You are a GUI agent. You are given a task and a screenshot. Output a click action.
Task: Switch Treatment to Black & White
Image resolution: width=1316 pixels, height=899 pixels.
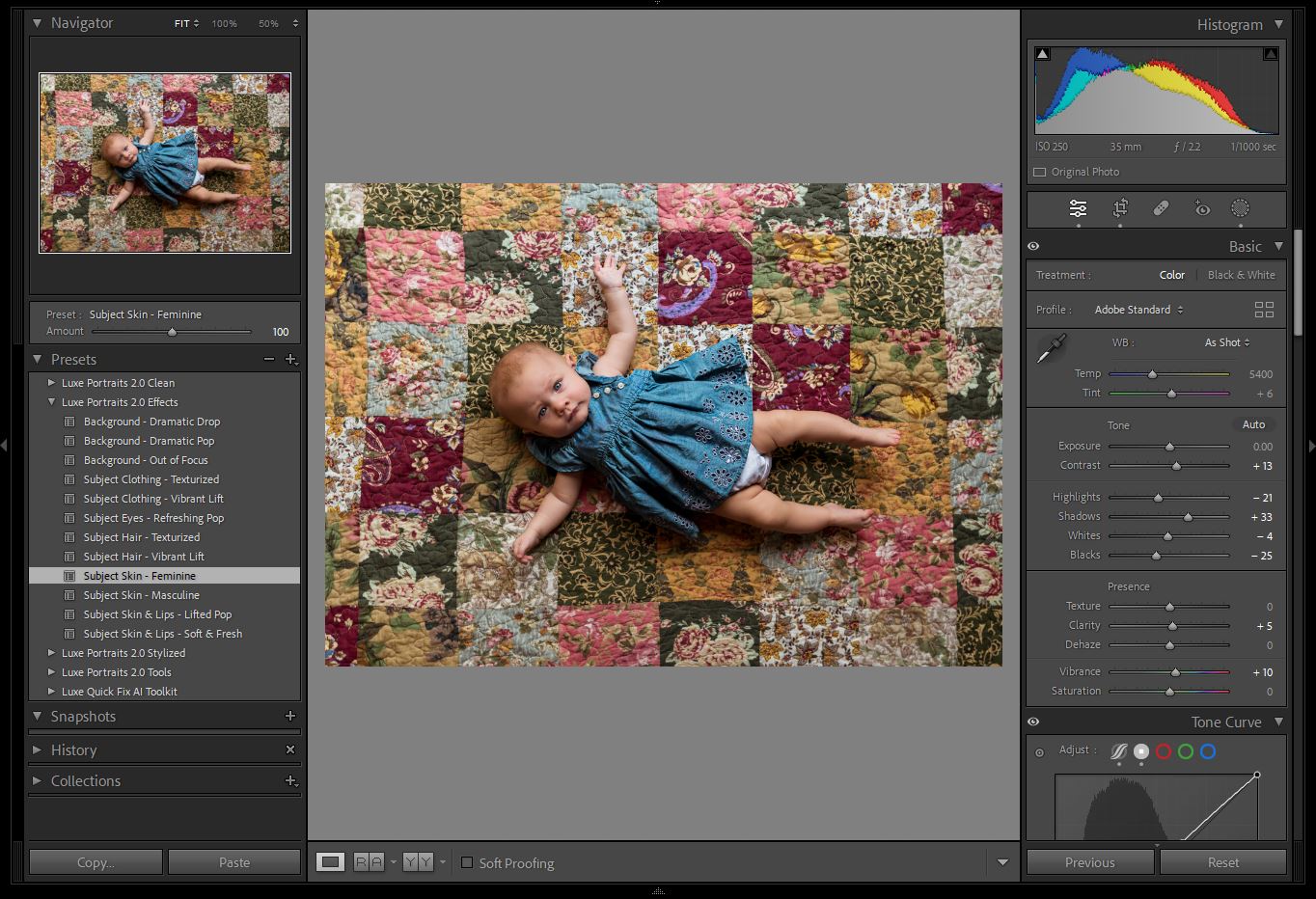[x=1241, y=275]
